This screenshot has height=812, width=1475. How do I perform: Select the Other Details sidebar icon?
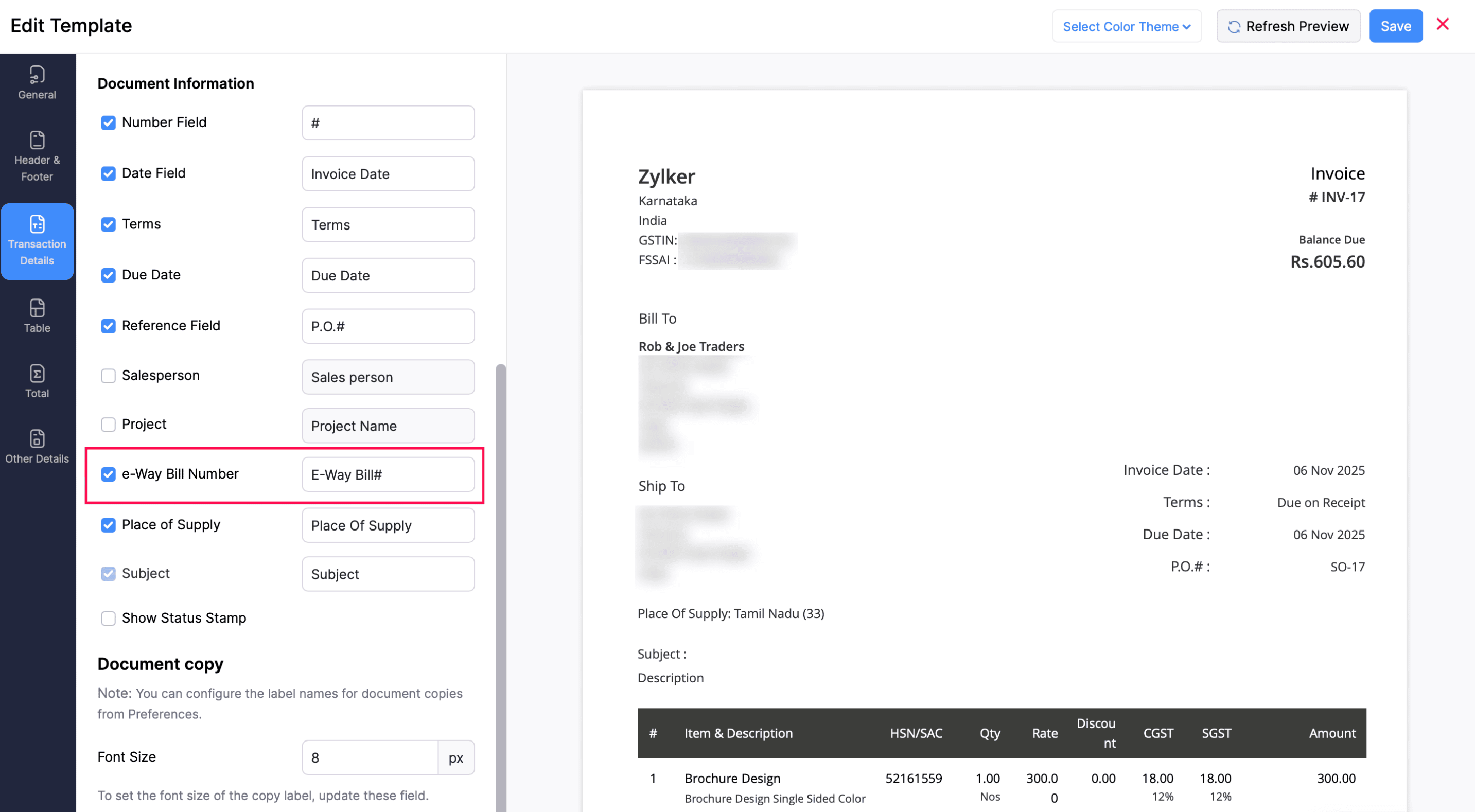[36, 446]
